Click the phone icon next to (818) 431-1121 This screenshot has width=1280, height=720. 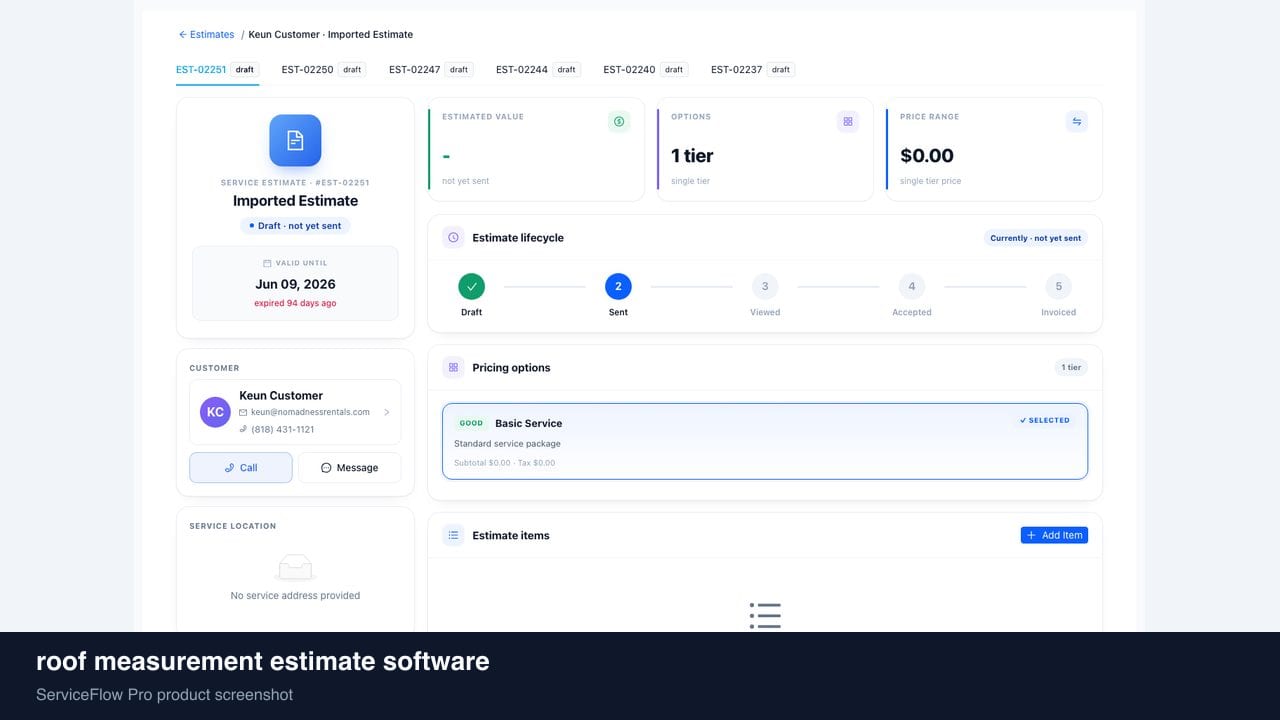click(243, 429)
